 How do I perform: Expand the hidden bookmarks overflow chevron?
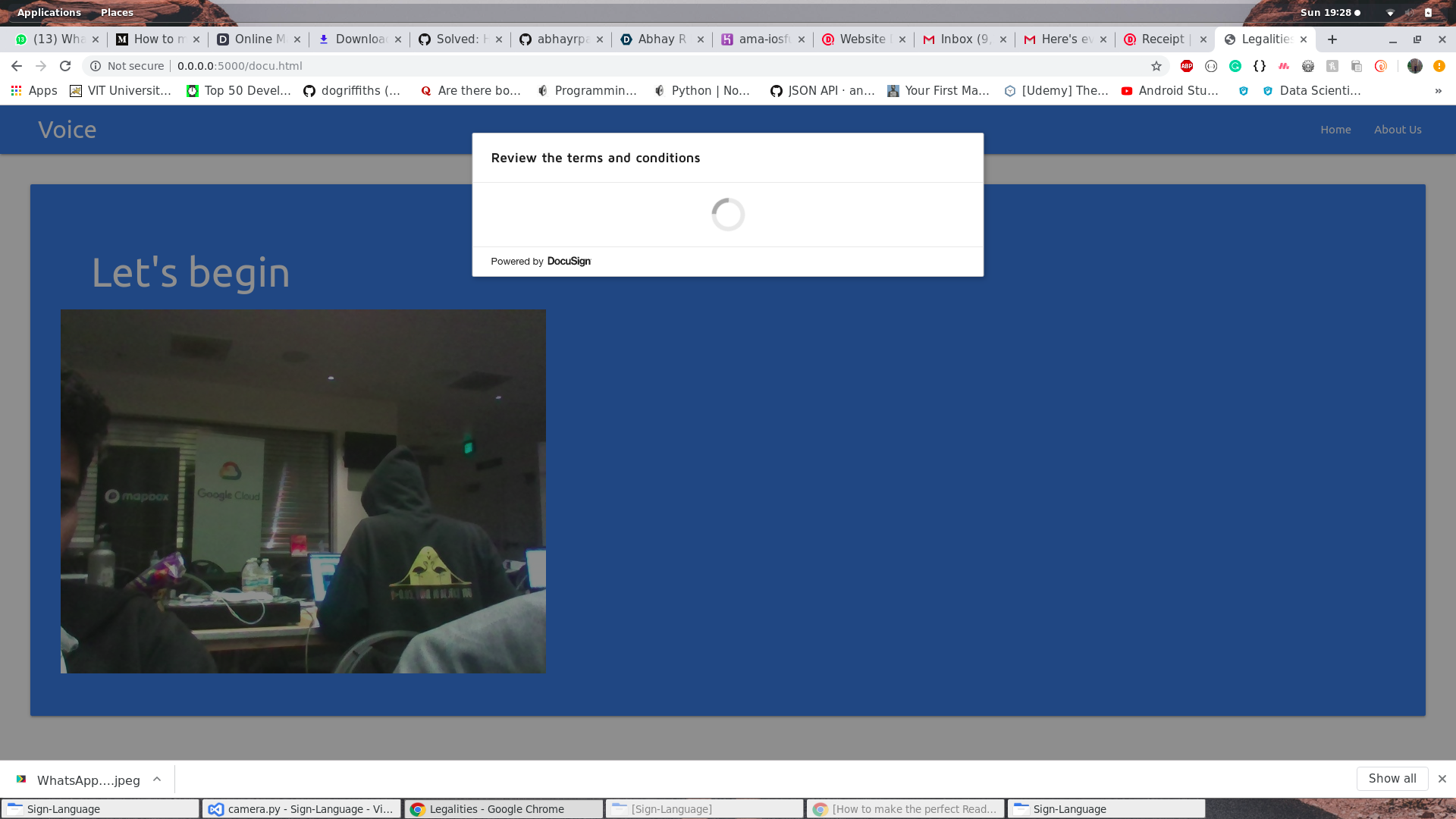1438,91
